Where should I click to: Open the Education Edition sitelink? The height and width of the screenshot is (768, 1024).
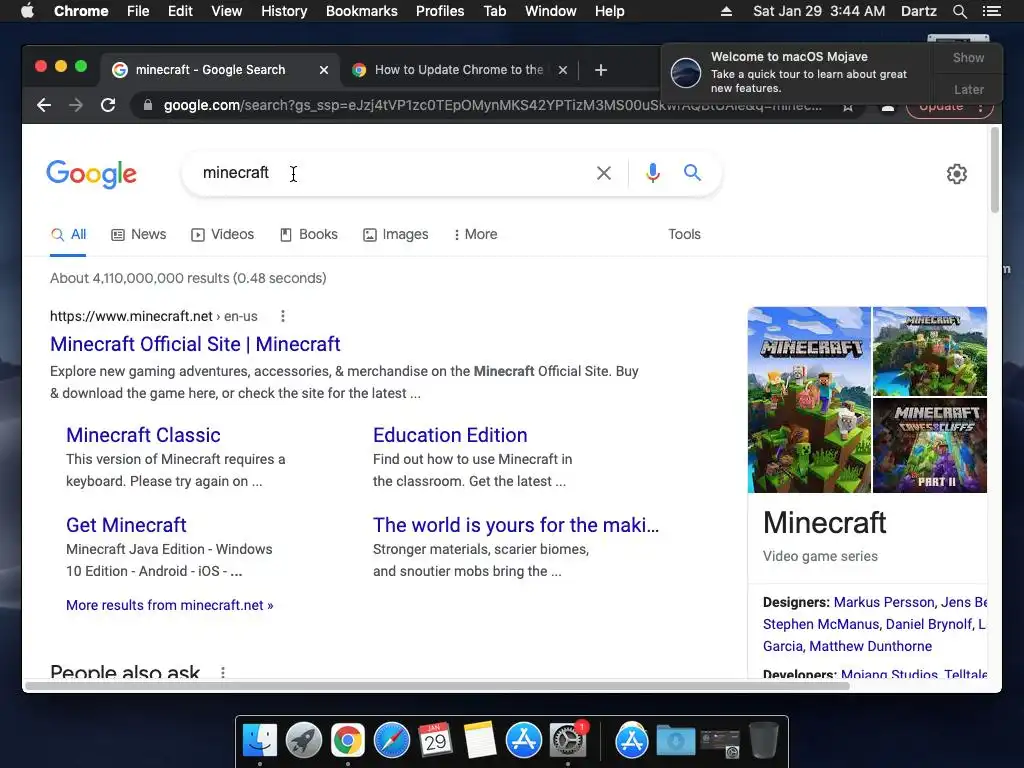pos(450,435)
